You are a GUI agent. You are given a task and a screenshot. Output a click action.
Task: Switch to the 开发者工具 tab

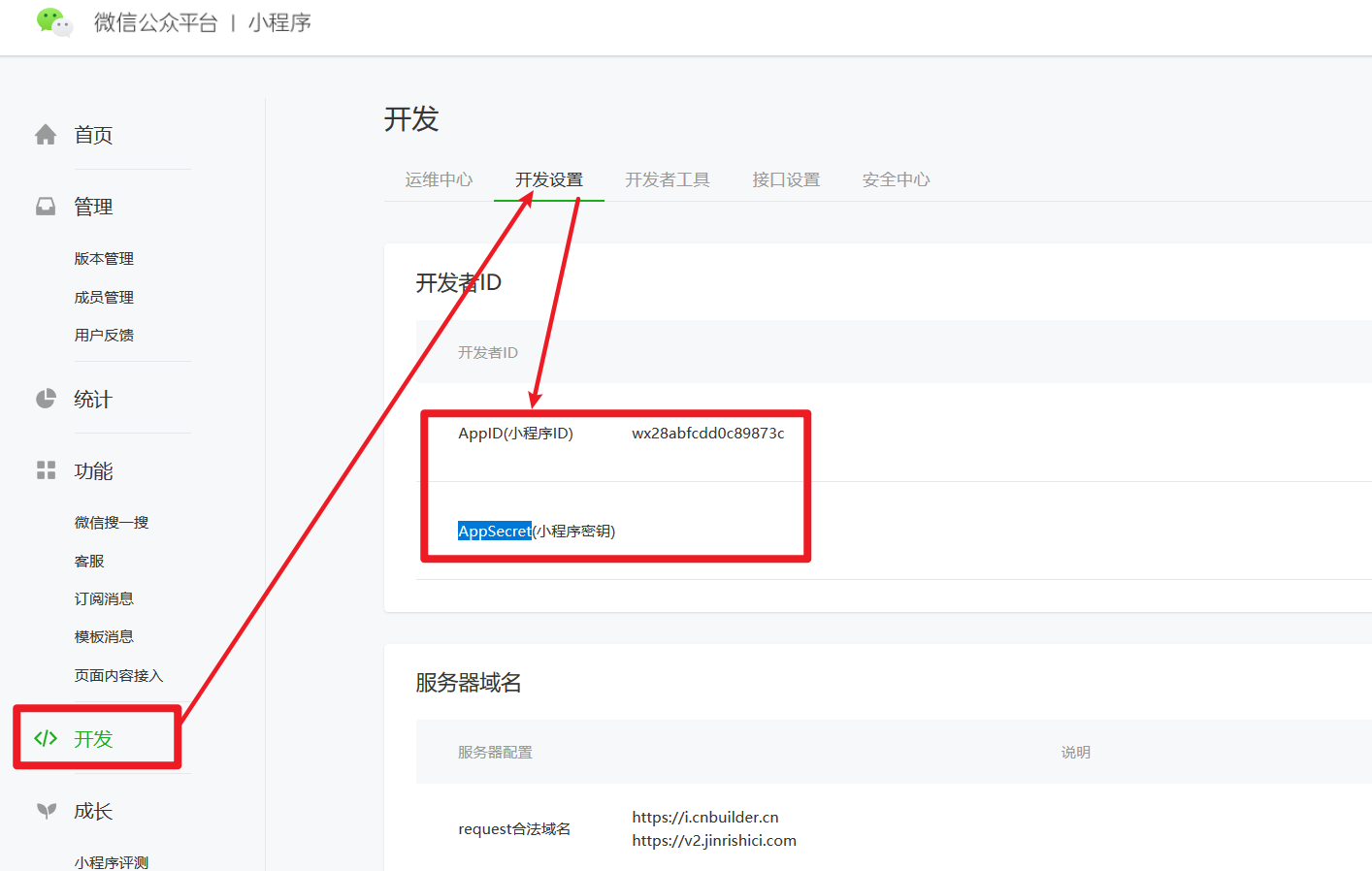click(668, 179)
